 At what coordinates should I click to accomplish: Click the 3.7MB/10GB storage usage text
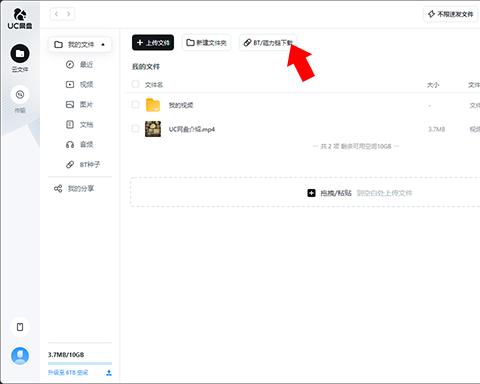pyautogui.click(x=66, y=355)
